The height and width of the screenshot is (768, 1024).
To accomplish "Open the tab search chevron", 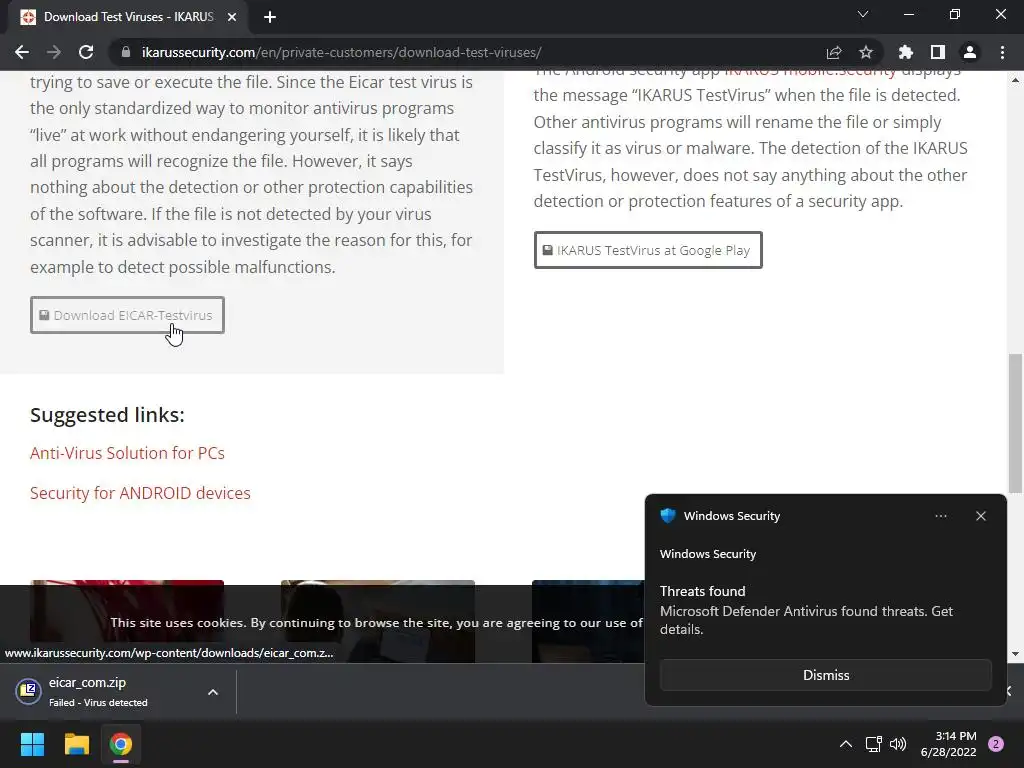I will 863,14.
